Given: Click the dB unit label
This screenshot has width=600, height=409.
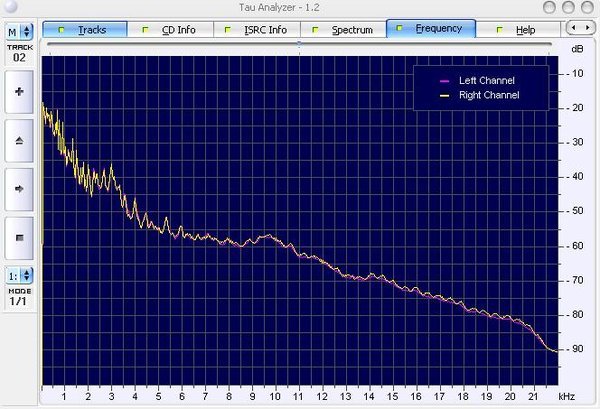Looking at the screenshot, I should tap(577, 49).
